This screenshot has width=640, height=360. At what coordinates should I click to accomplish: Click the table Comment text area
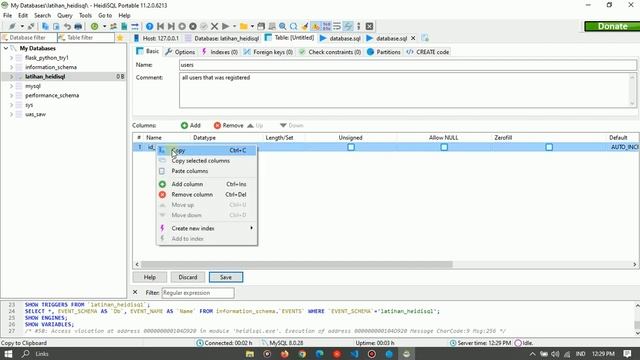pos(407,90)
